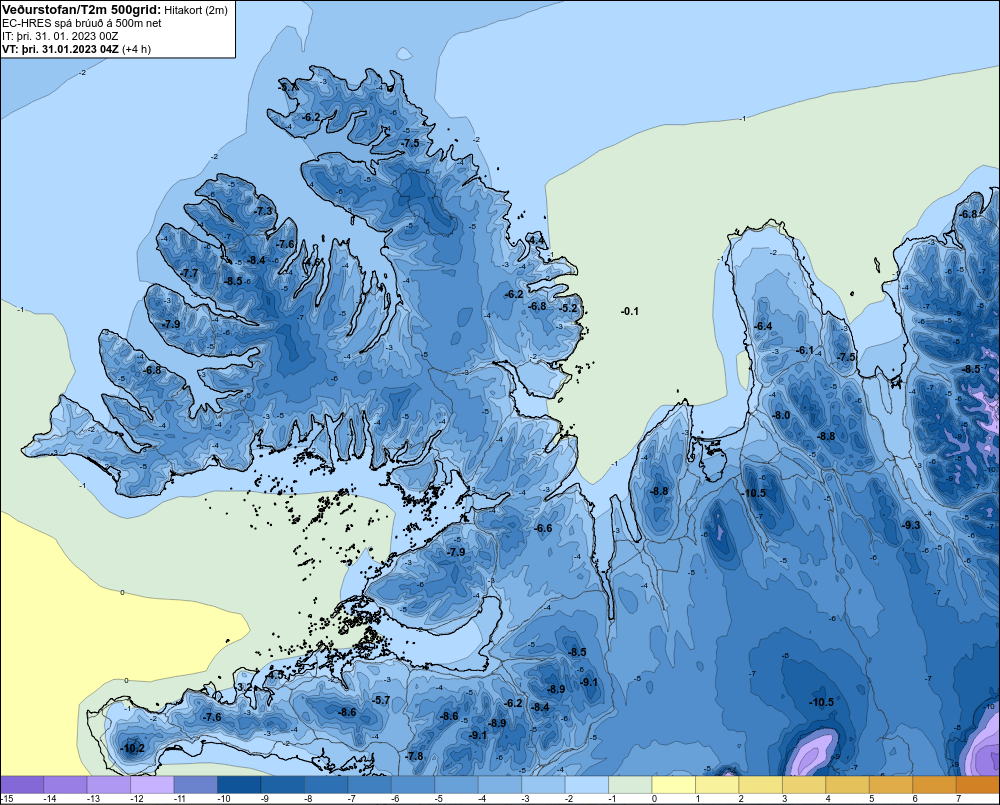Select the legend color between -10 and -9
This screenshot has width=1000, height=805.
[x=239, y=785]
